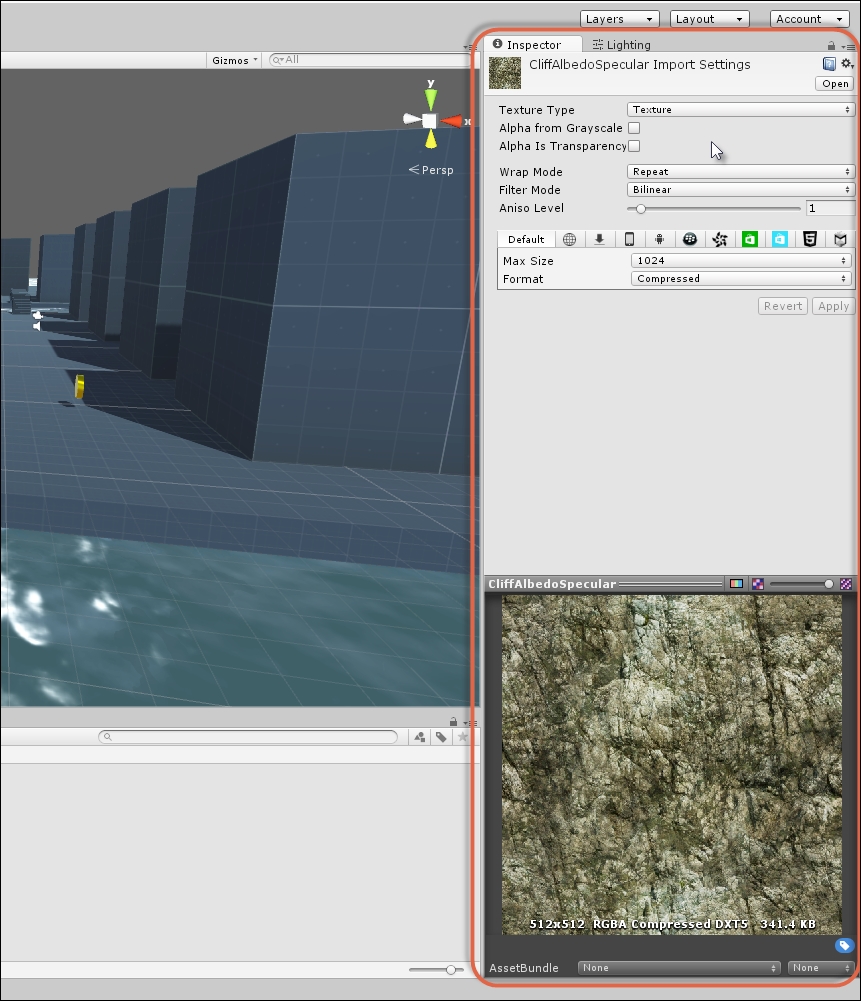Screen dimensions: 861x1001
Task: Click the Apply button
Action: point(833,306)
